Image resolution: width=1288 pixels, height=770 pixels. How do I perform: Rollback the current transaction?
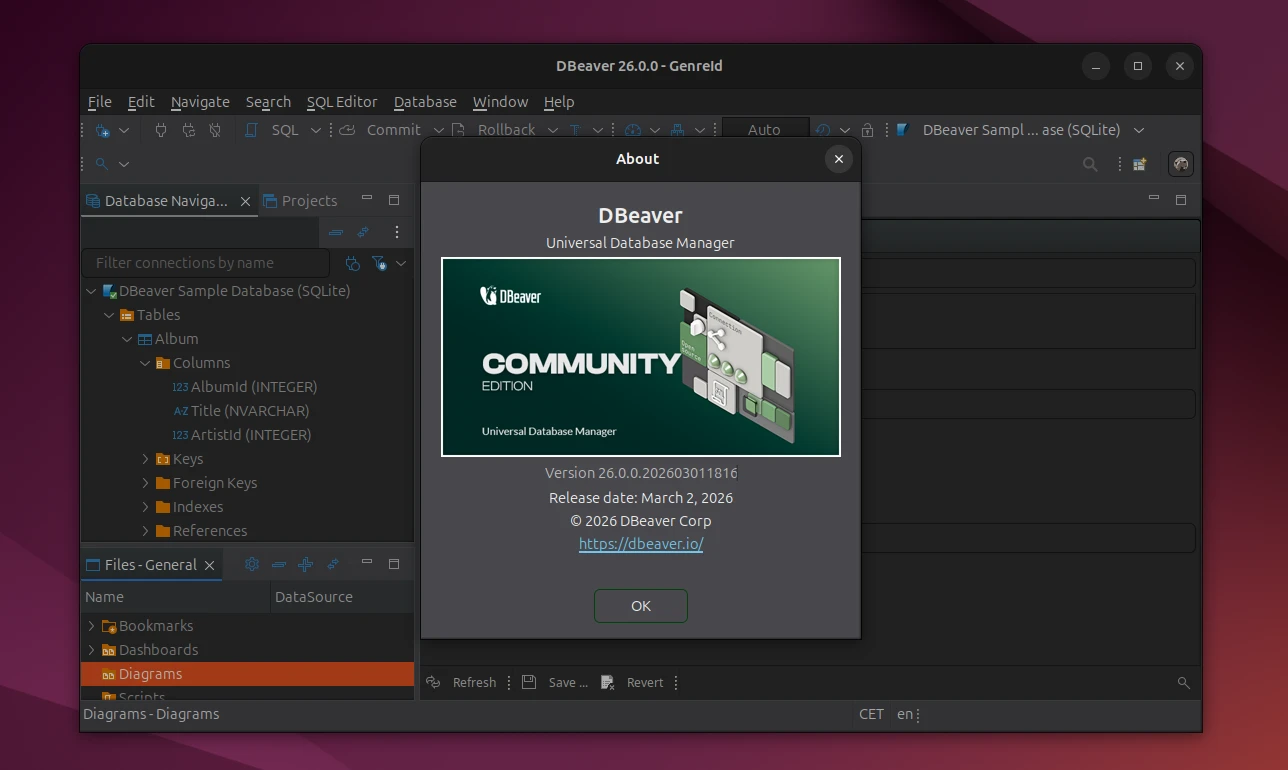pyautogui.click(x=506, y=130)
